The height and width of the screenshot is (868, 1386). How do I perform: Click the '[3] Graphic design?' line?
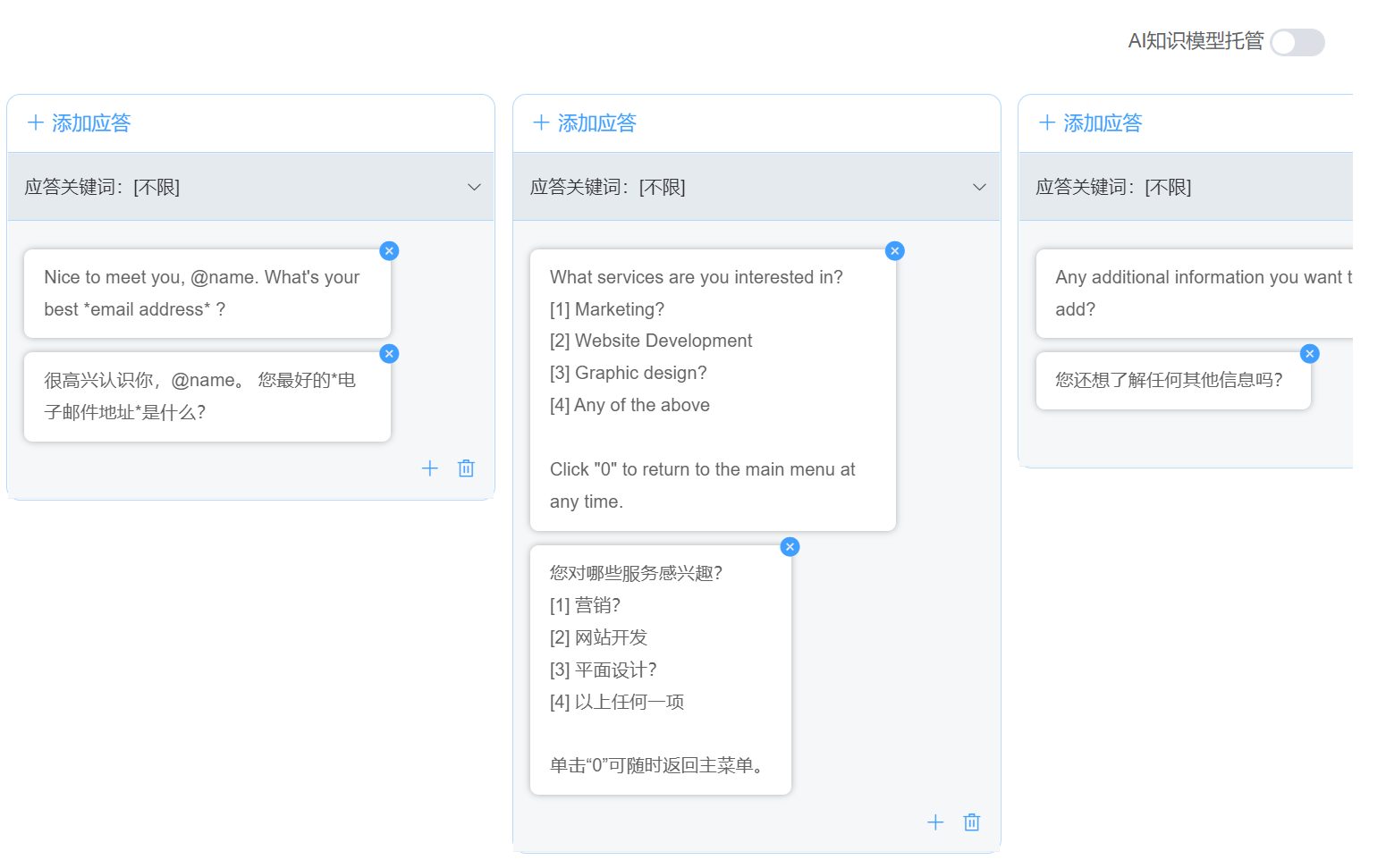629,373
